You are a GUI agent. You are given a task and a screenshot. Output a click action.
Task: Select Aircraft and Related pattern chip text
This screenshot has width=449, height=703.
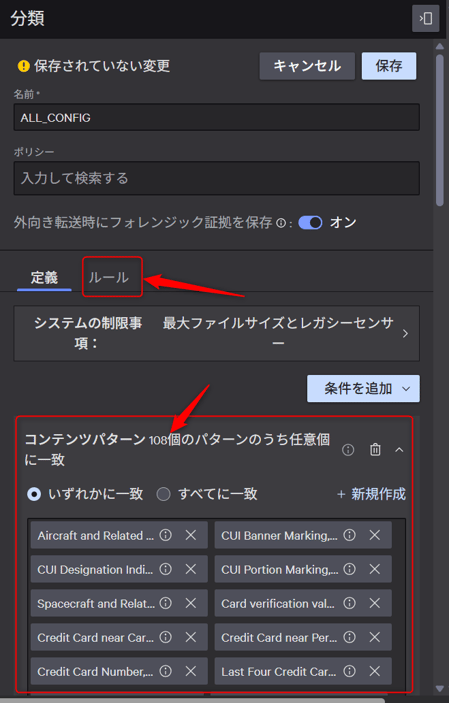click(96, 535)
